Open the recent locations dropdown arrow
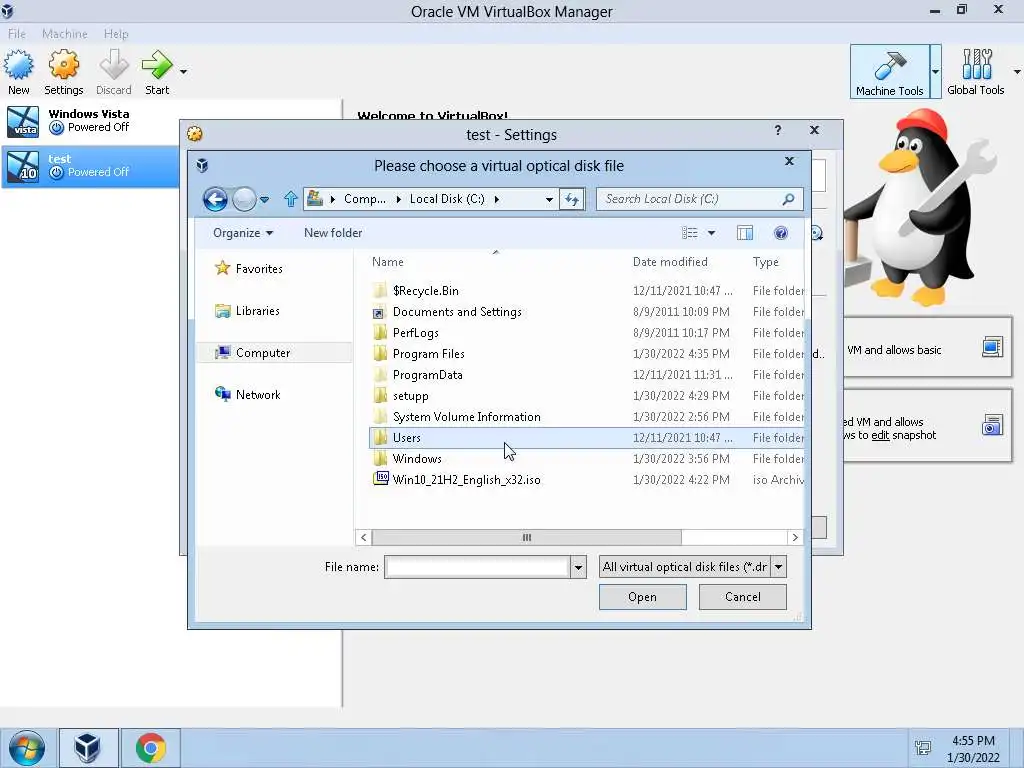Screen dimensions: 1024x768 (x=264, y=200)
